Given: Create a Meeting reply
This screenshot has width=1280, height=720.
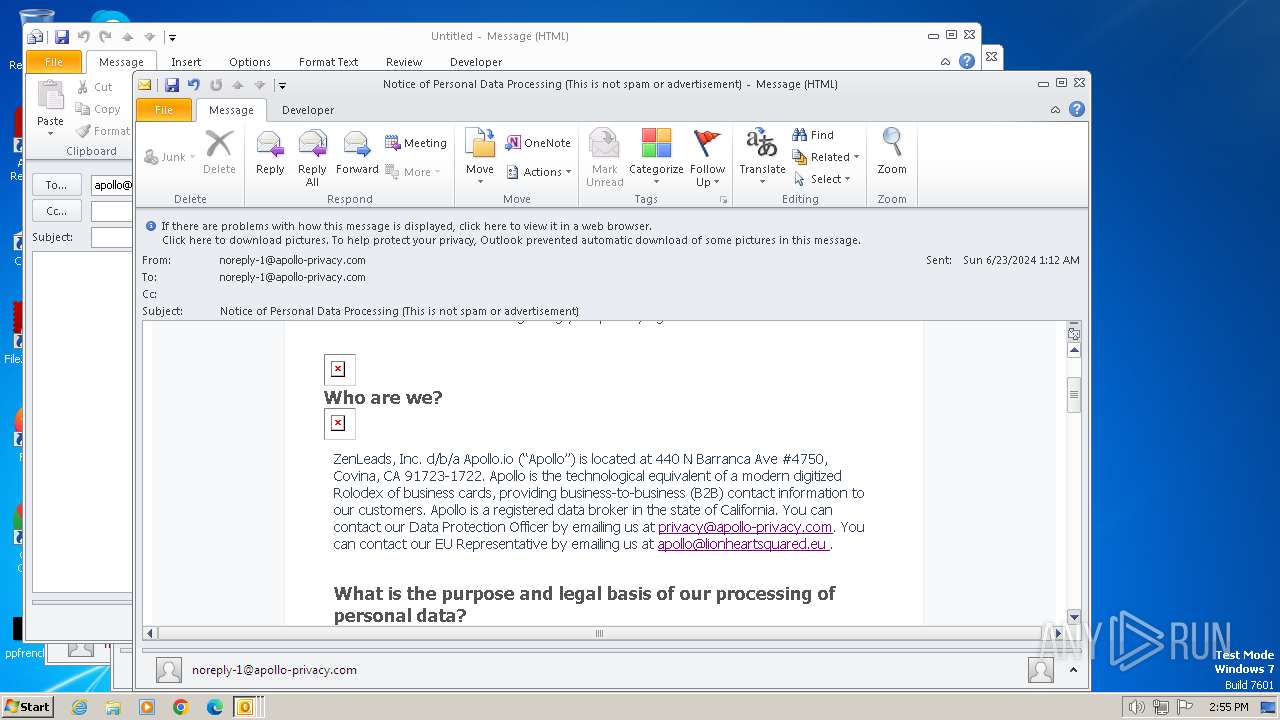Looking at the screenshot, I should point(416,143).
